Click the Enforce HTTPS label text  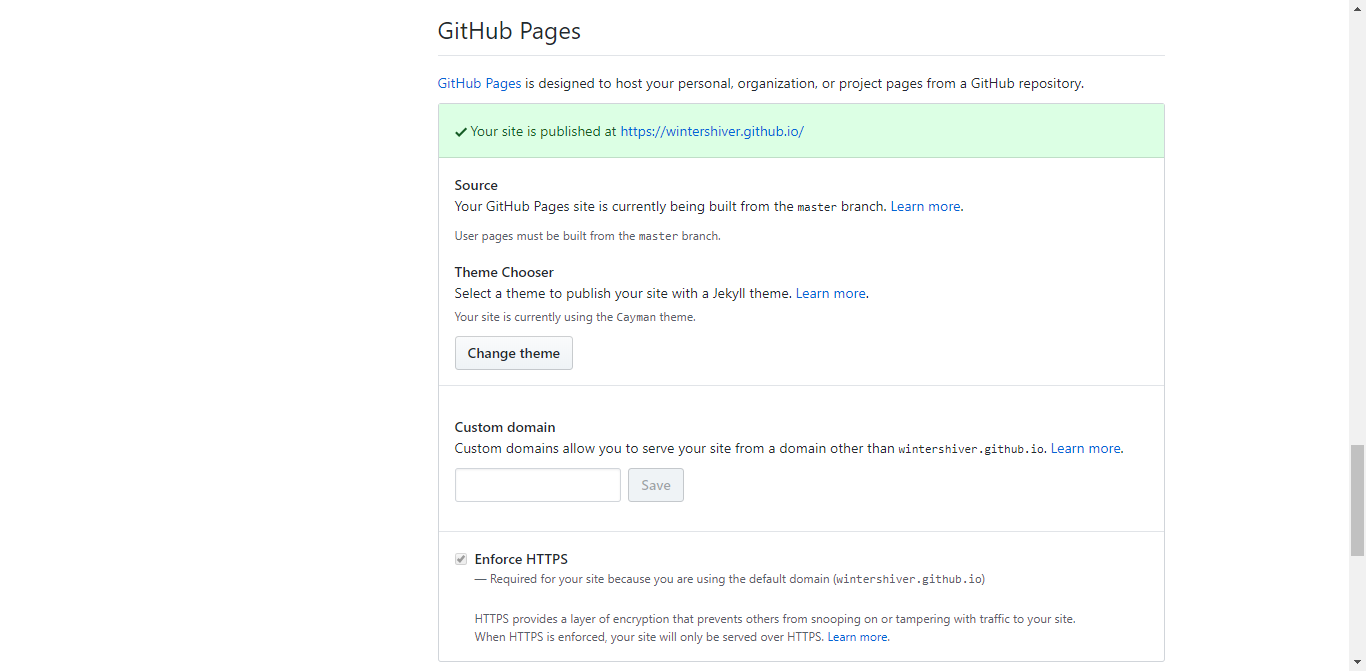pos(521,559)
